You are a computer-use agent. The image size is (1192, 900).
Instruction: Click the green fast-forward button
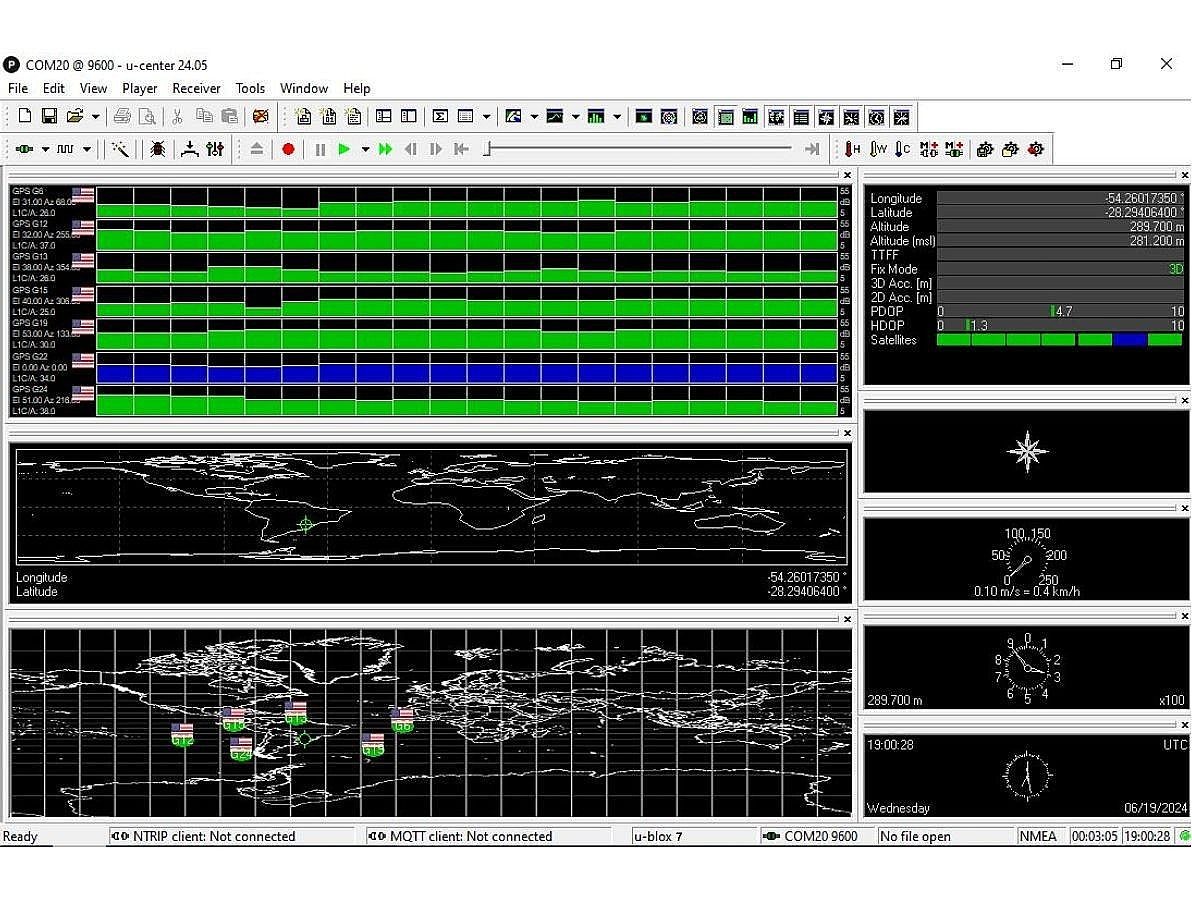tap(385, 149)
